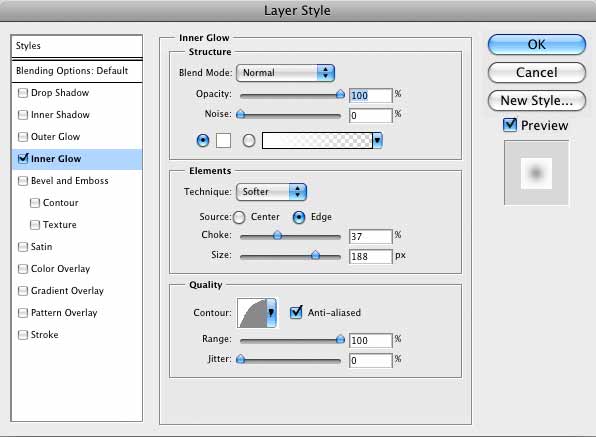
Task: Open the gradient preview bar editor
Action: click(317, 141)
